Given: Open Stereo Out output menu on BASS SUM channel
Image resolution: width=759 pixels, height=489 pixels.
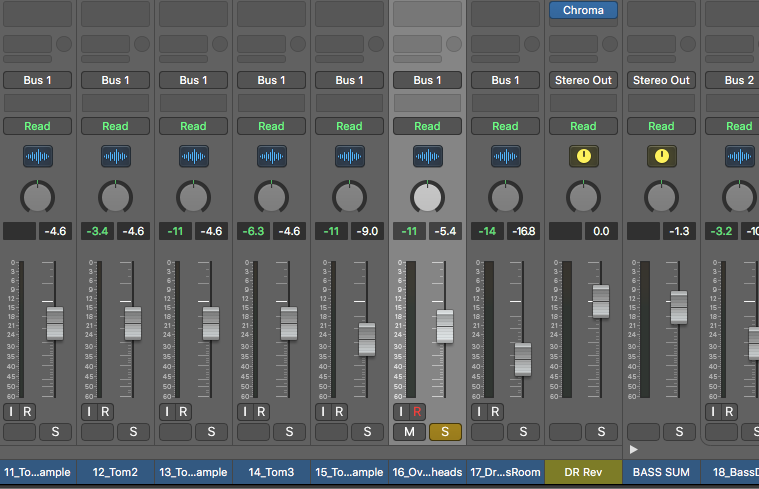Looking at the screenshot, I should pyautogui.click(x=661, y=80).
